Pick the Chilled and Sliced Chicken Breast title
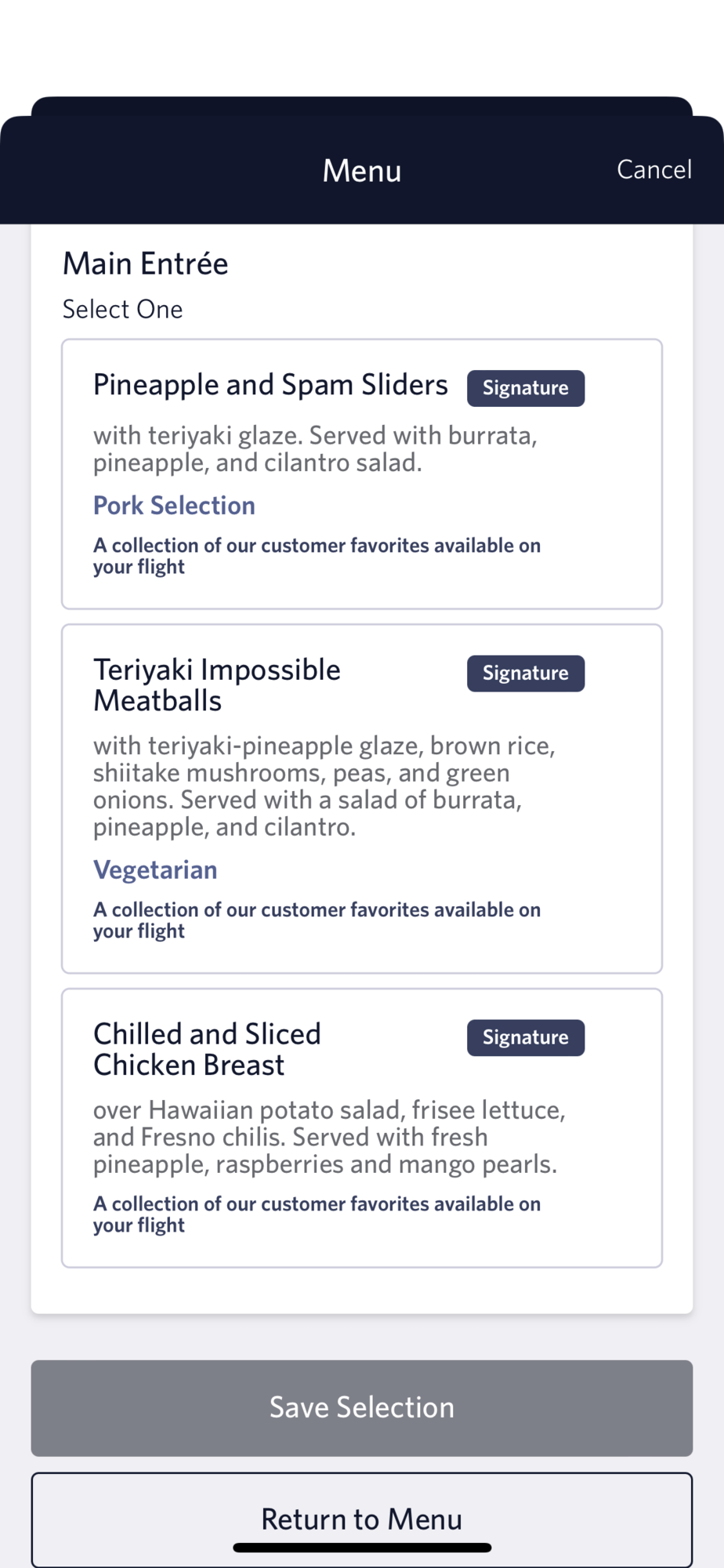 pos(207,1049)
